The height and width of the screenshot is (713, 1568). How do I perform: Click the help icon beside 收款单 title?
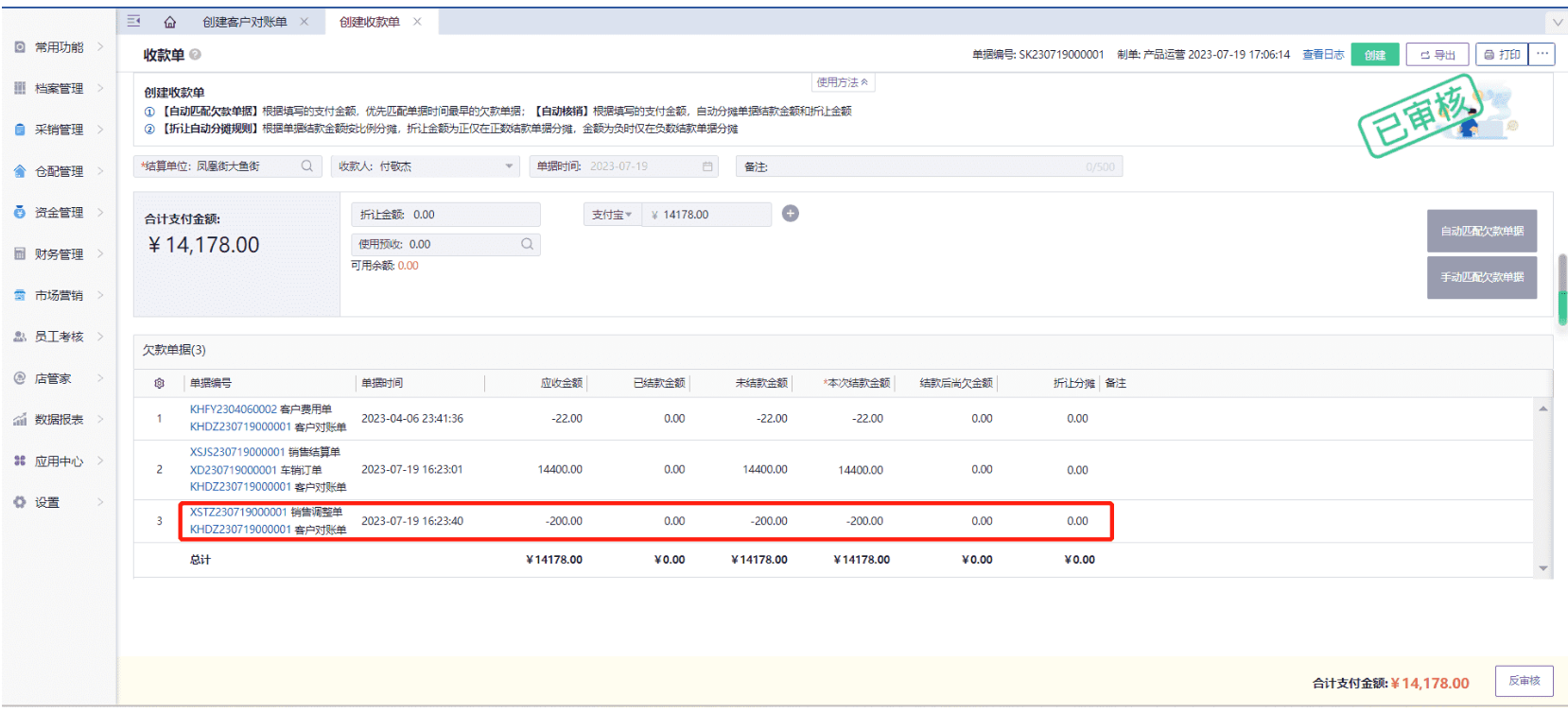click(x=195, y=55)
